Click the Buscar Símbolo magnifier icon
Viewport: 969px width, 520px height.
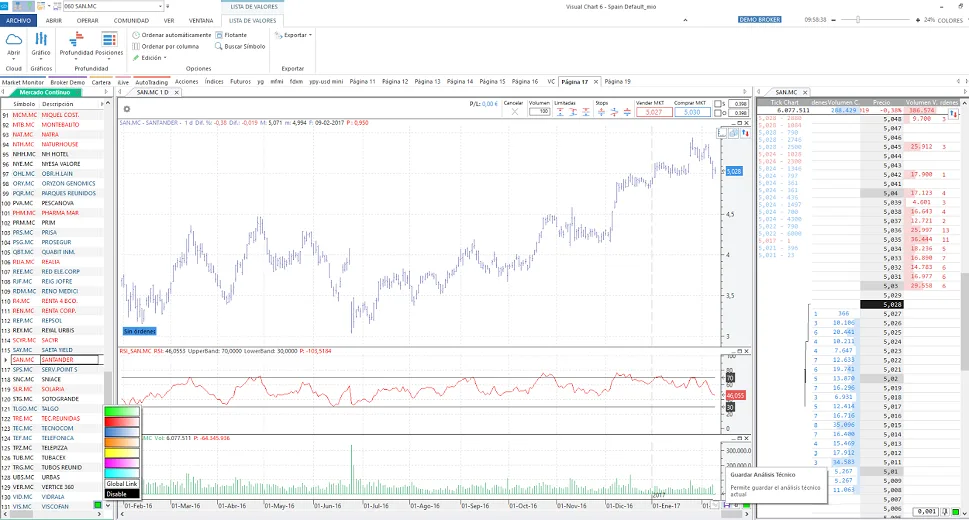217,46
